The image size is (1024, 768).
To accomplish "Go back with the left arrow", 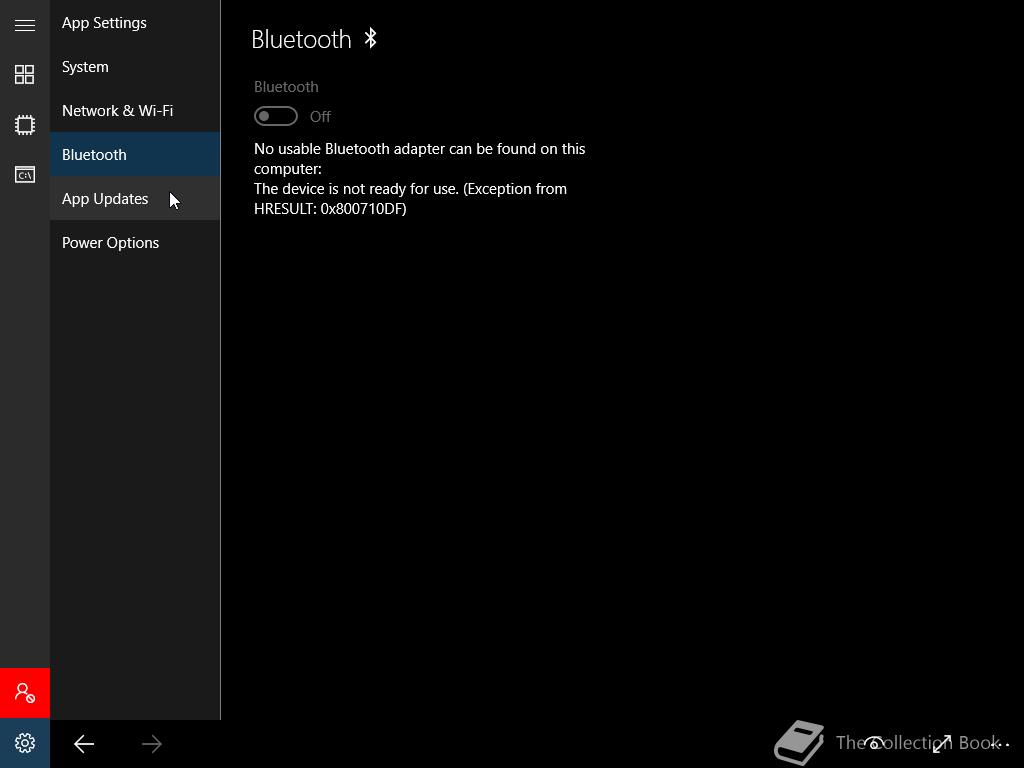I will pos(84,744).
